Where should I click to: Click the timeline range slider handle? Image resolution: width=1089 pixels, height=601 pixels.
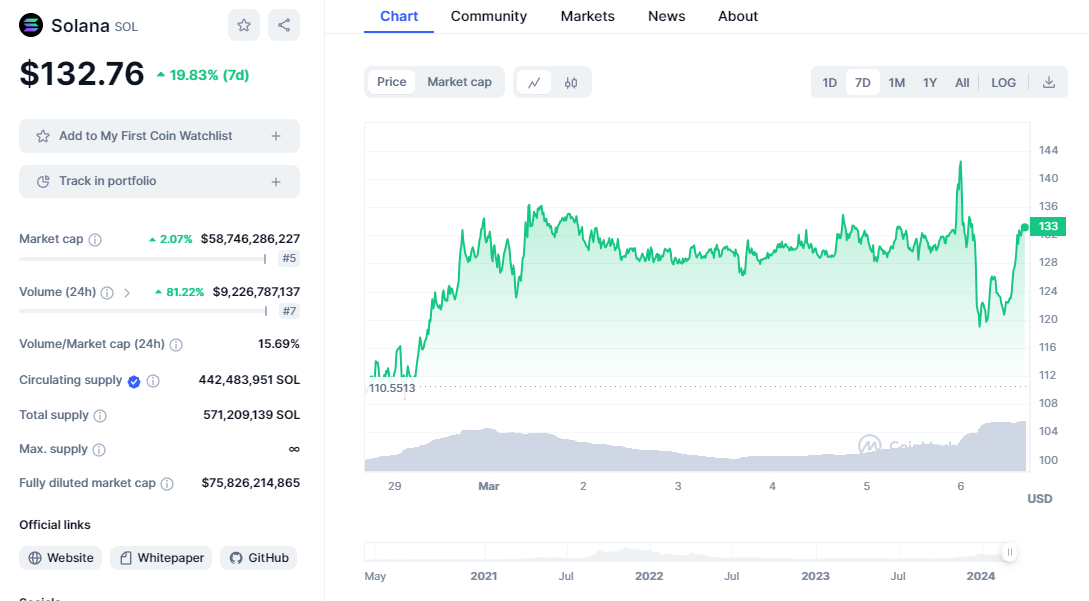[1010, 552]
